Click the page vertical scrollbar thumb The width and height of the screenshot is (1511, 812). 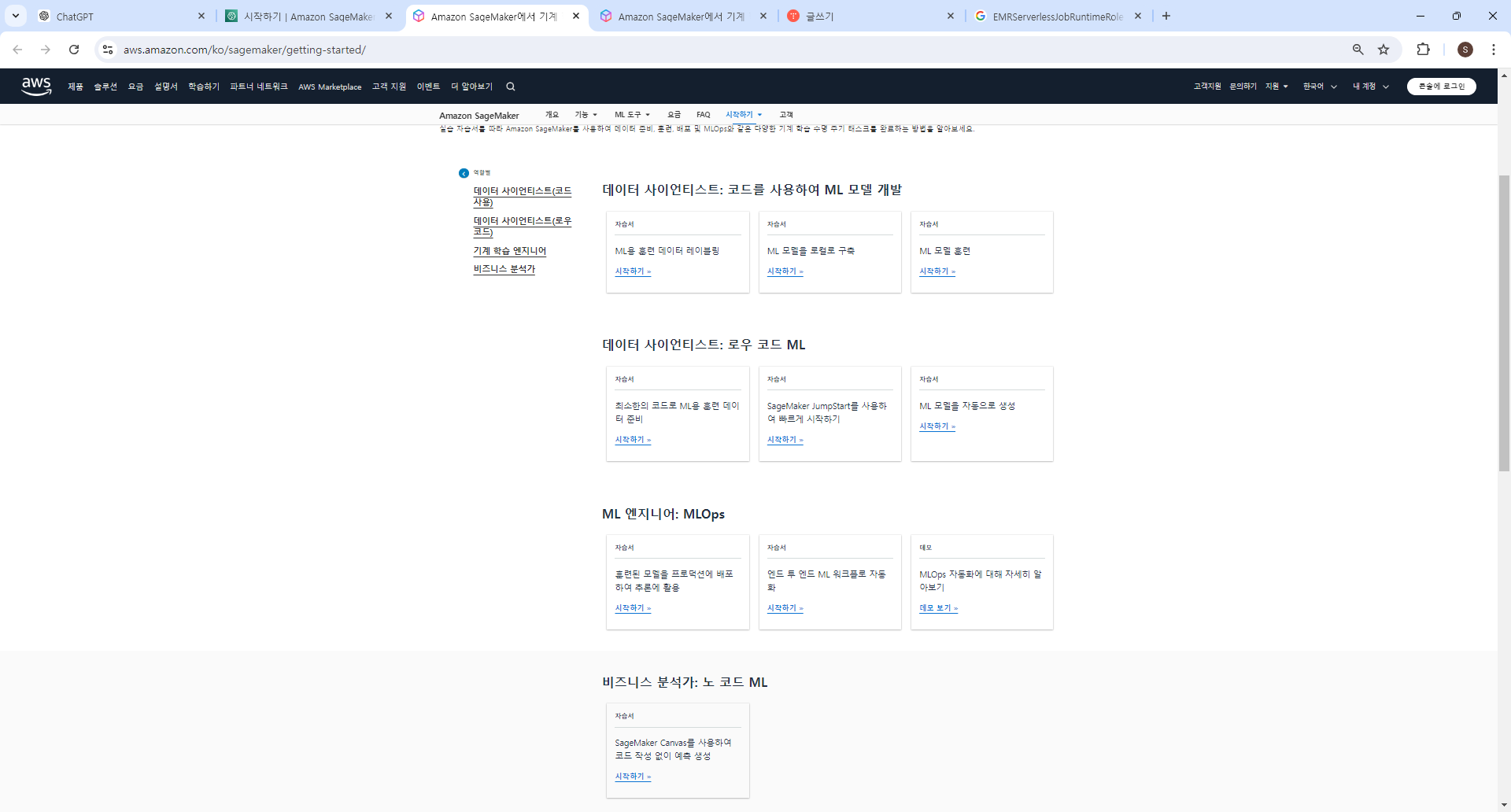[x=1504, y=323]
